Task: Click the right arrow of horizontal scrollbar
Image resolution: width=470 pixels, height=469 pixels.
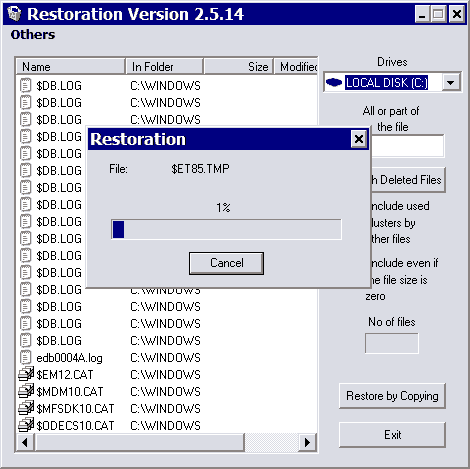Action: [307, 442]
